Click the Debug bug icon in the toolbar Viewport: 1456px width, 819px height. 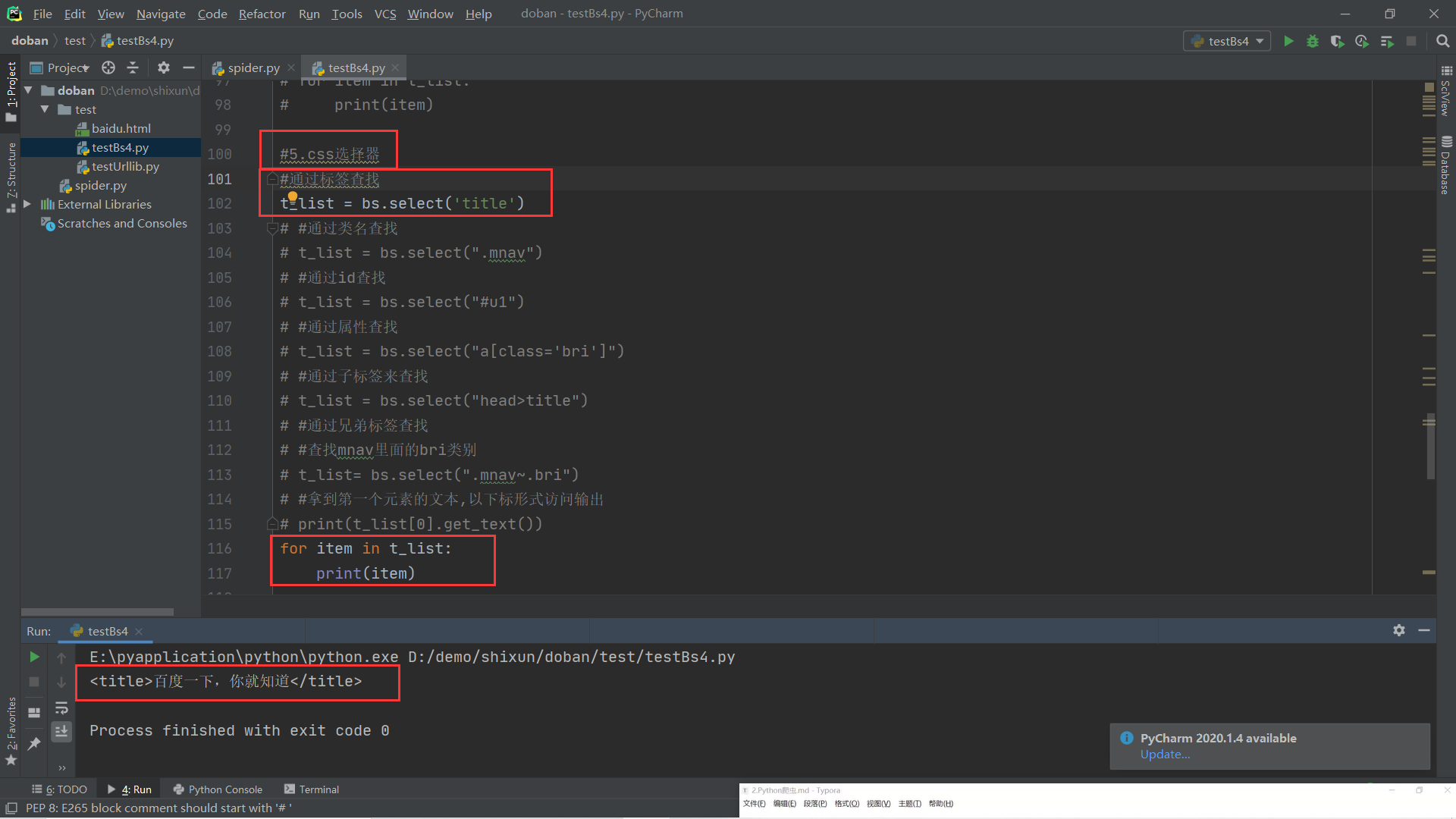coord(1313,41)
